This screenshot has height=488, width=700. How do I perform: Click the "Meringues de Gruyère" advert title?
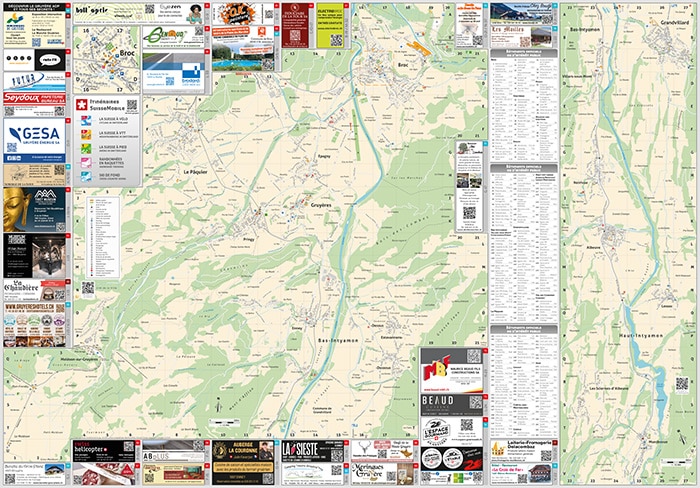(369, 470)
